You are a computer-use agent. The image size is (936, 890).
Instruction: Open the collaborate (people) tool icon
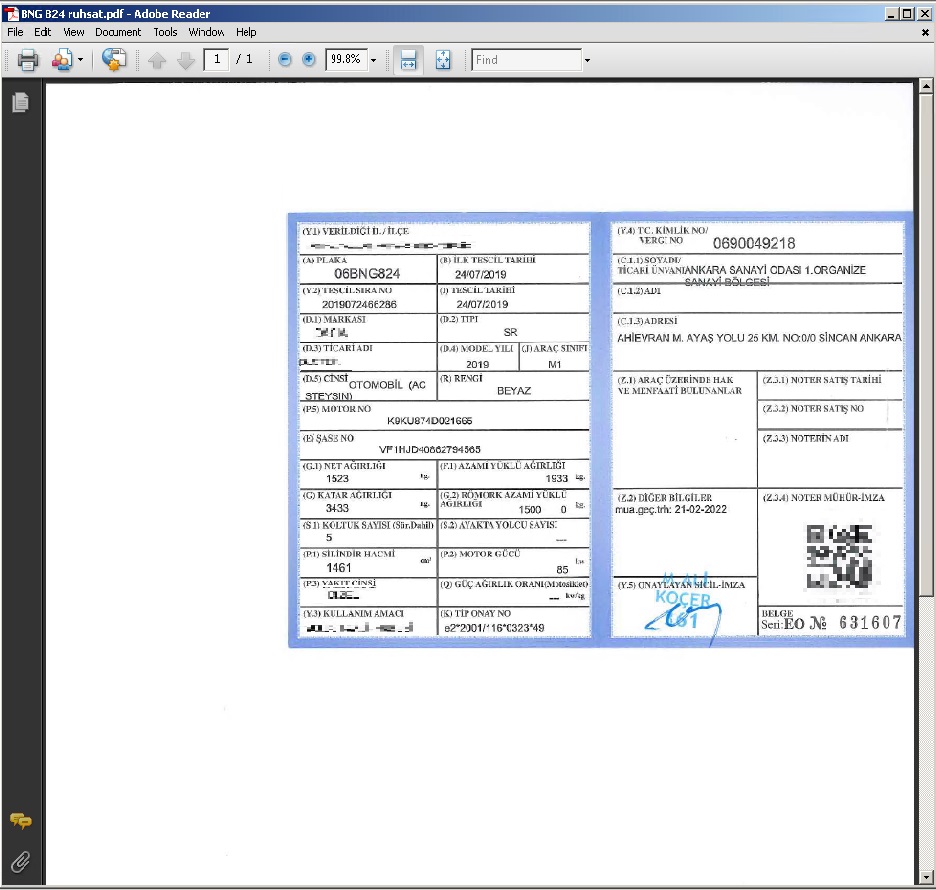click(62, 60)
